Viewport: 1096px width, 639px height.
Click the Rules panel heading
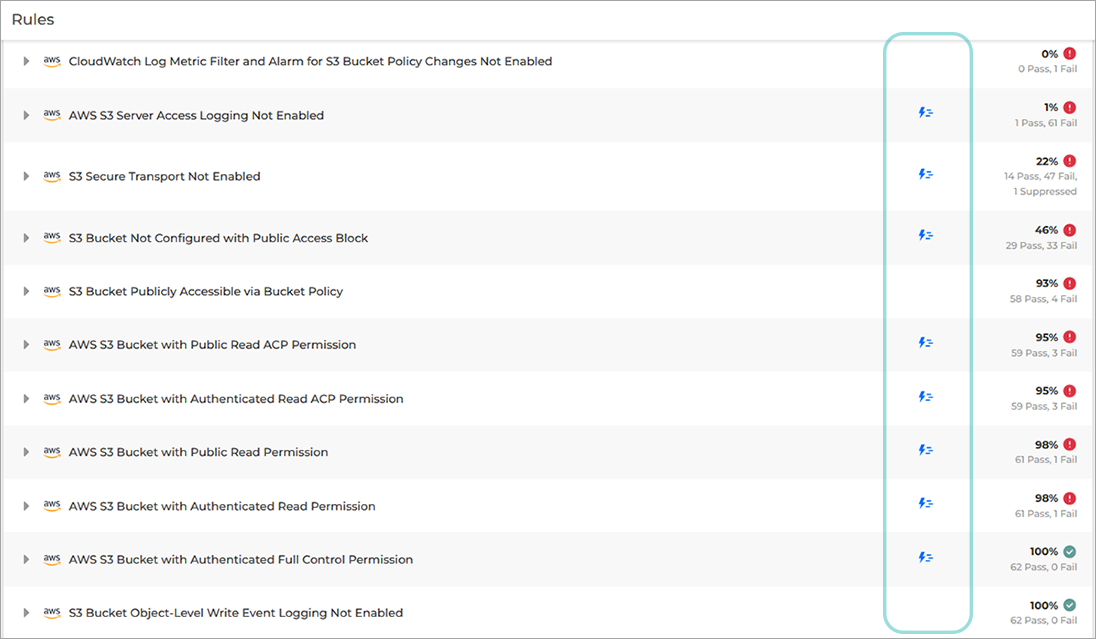33,19
